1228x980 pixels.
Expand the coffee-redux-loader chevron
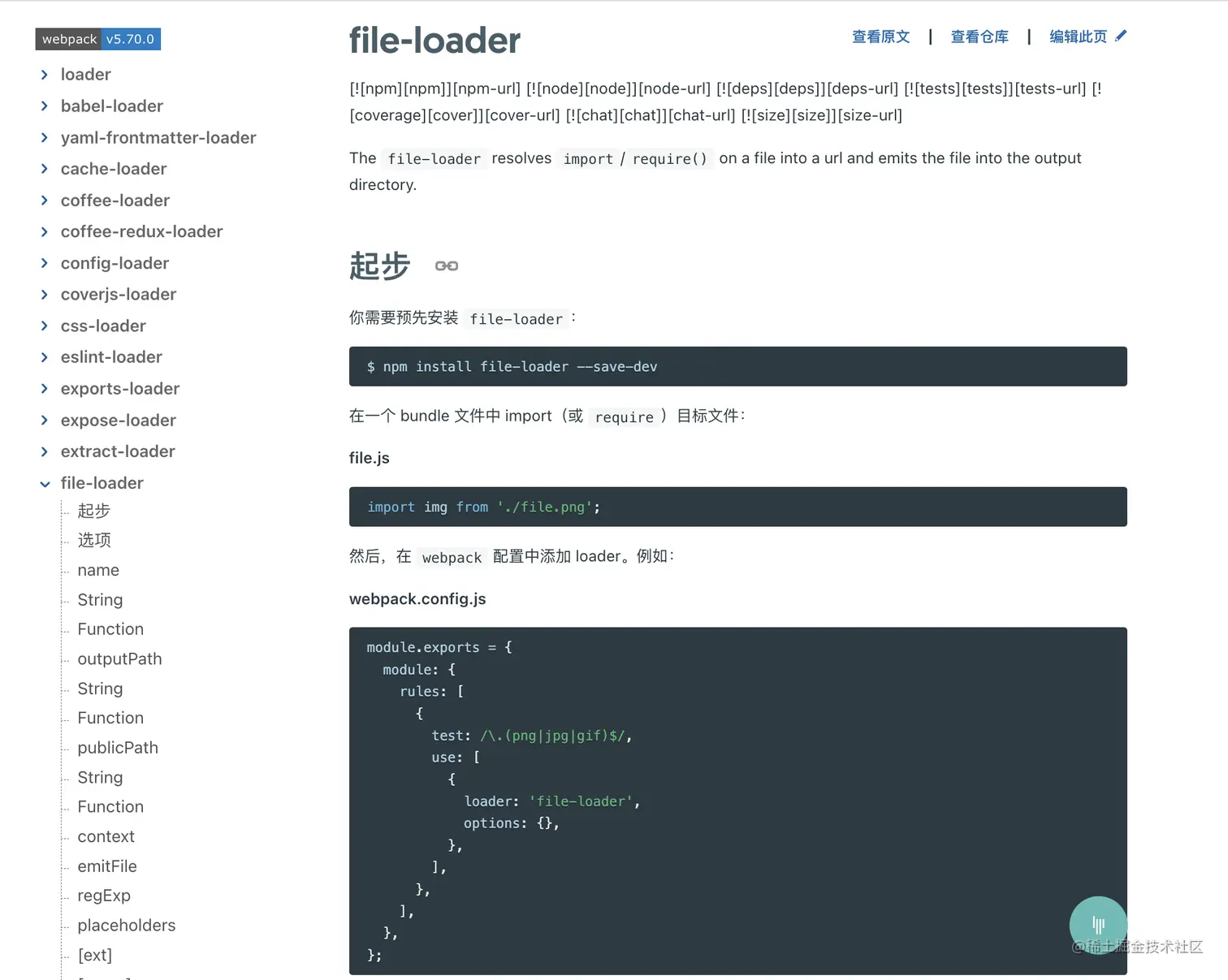coord(45,232)
